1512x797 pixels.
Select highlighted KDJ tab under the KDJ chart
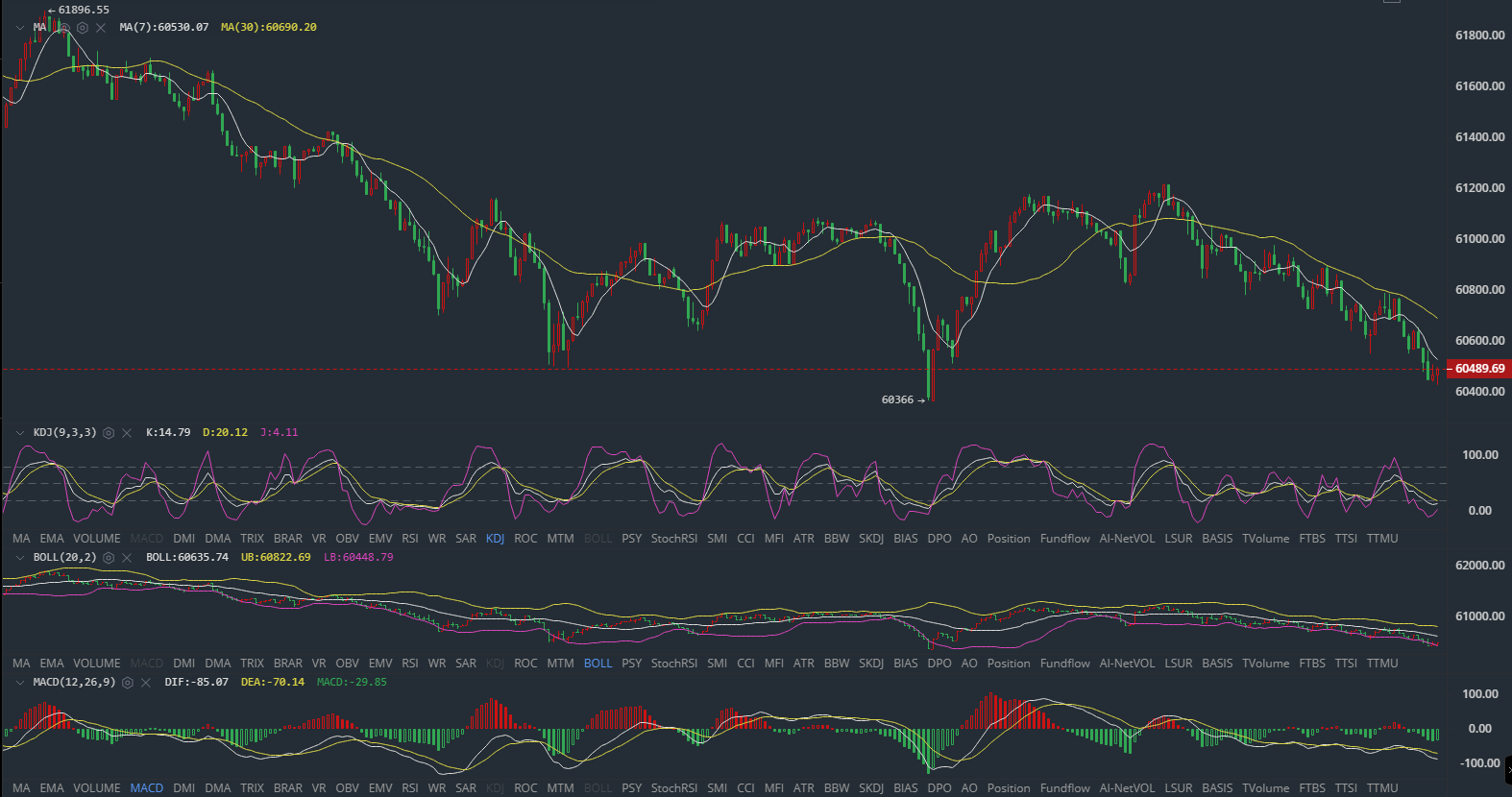(495, 539)
